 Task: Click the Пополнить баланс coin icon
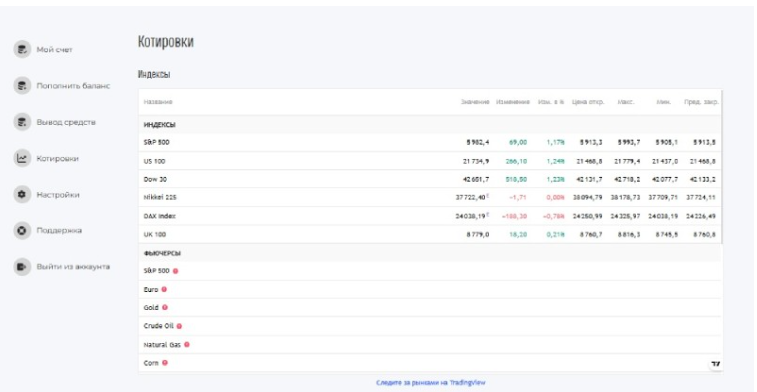[22, 86]
